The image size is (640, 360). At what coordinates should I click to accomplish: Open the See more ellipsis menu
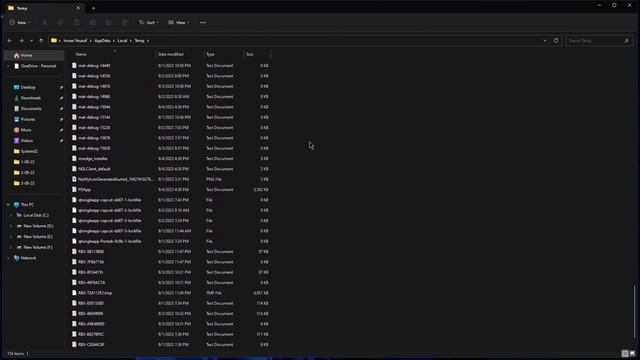pyautogui.click(x=203, y=22)
